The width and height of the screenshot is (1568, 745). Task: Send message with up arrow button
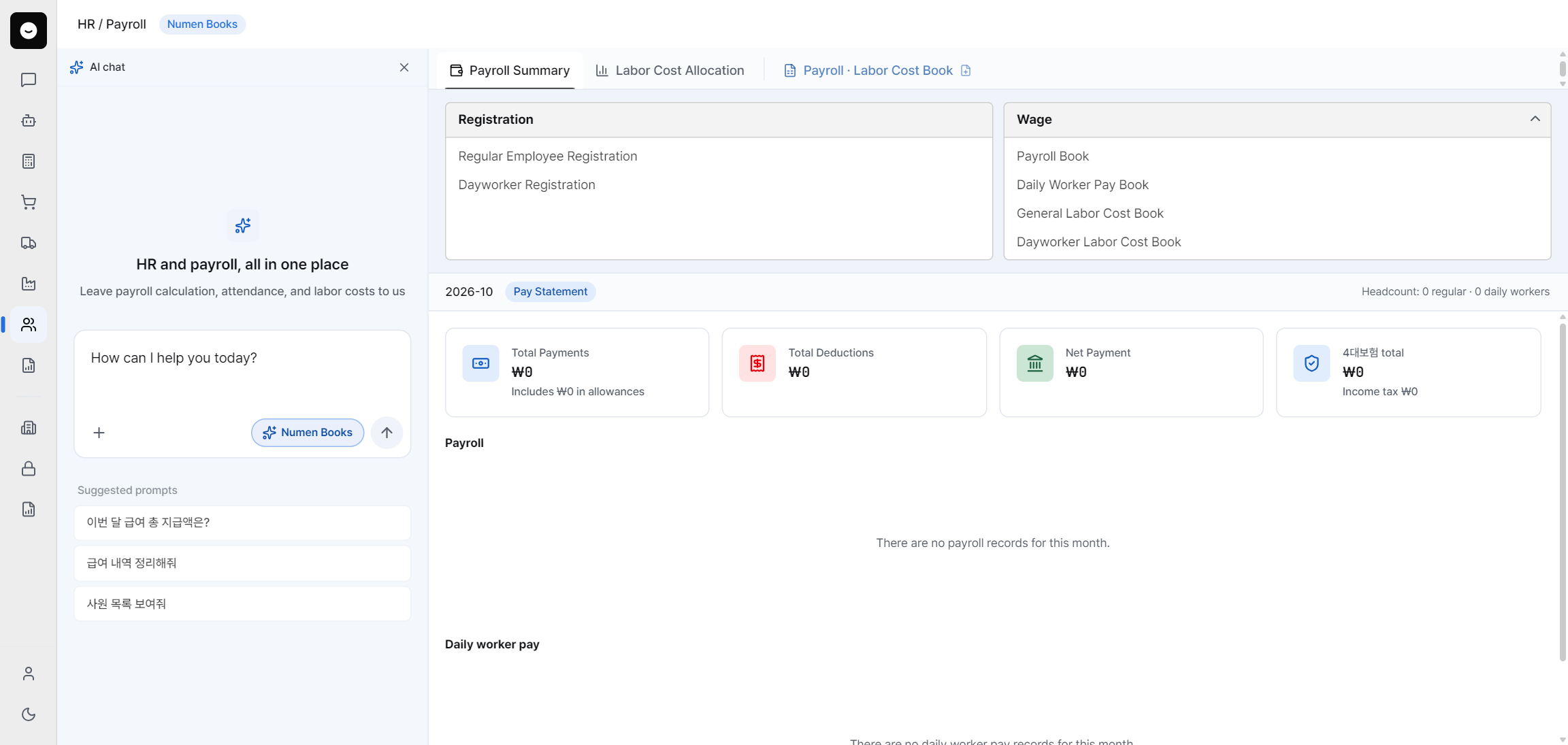pos(387,433)
